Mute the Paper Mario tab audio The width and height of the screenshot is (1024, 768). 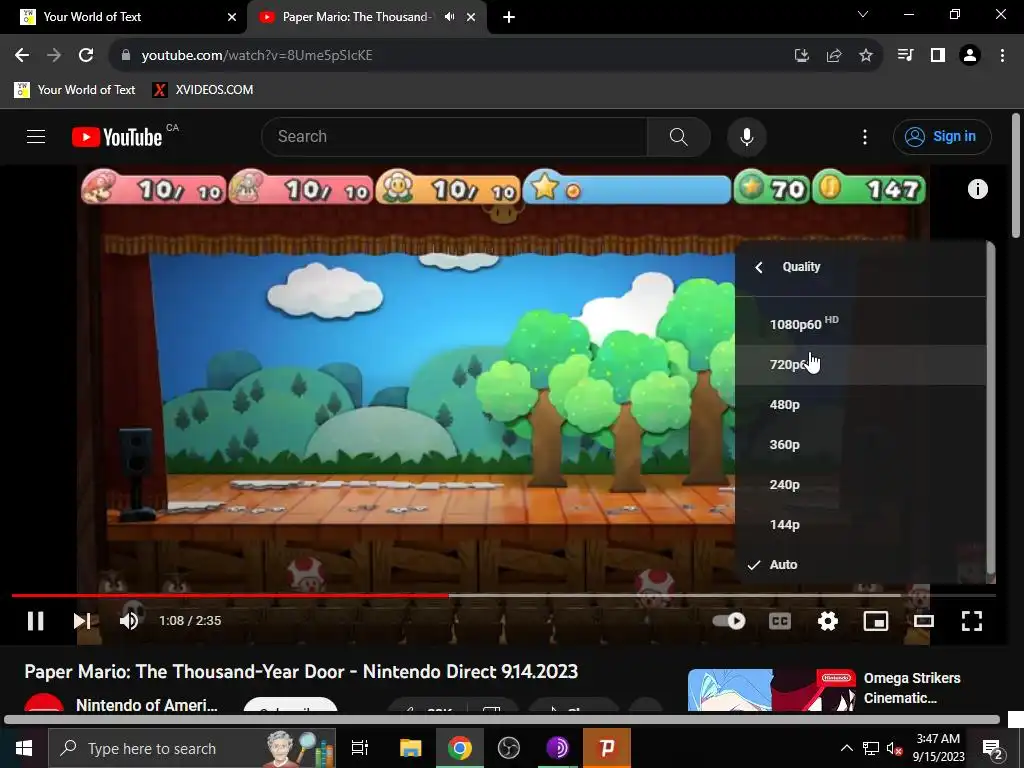tap(449, 17)
